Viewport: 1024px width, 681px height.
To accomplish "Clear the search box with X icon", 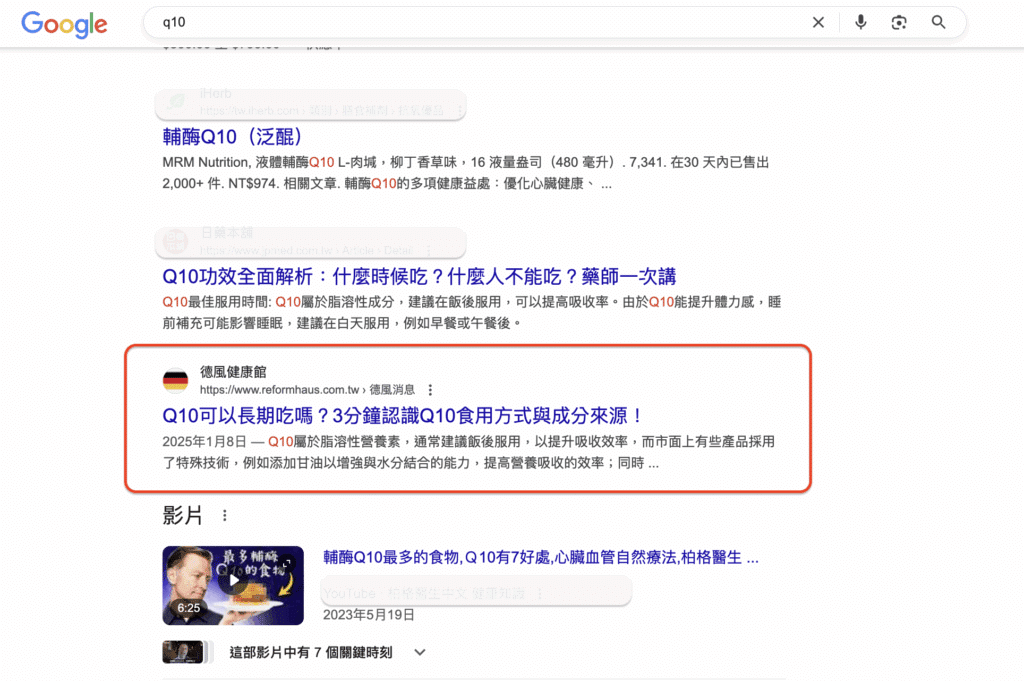I will pos(818,22).
